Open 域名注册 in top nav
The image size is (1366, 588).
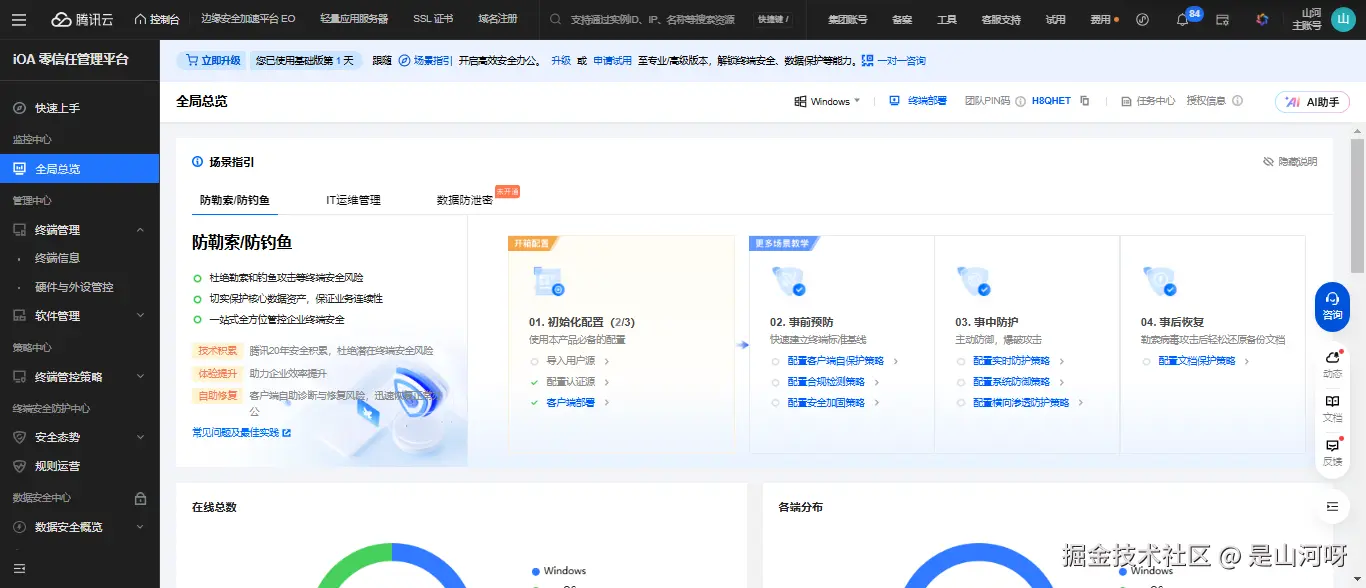[498, 19]
